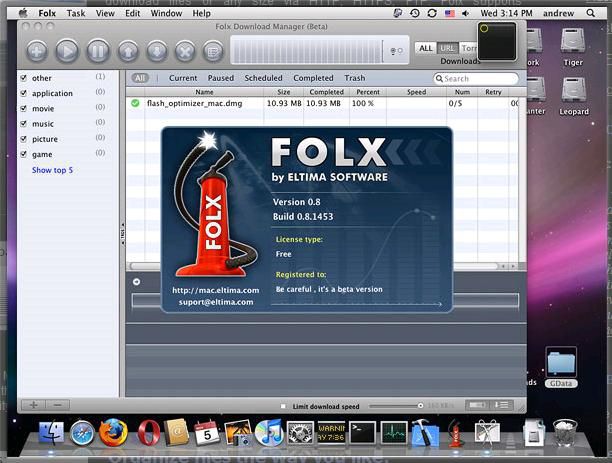
Task: Toggle the 'movie' category checkbox
Action: point(23,108)
